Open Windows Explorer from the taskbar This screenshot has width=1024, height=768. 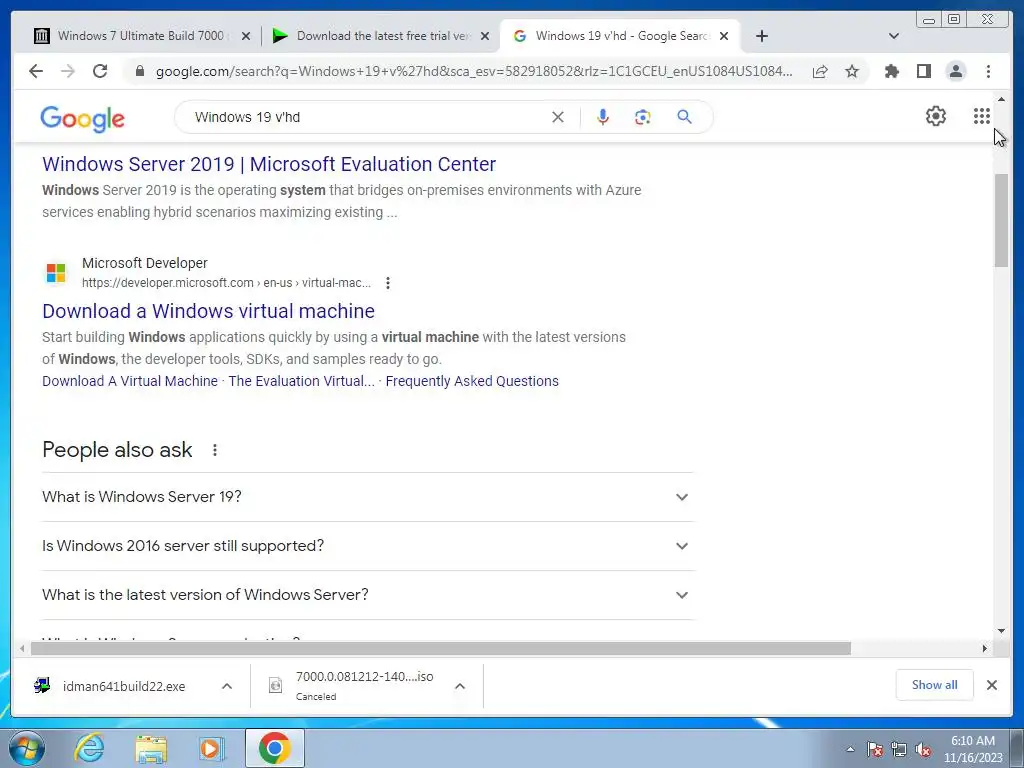(151, 748)
